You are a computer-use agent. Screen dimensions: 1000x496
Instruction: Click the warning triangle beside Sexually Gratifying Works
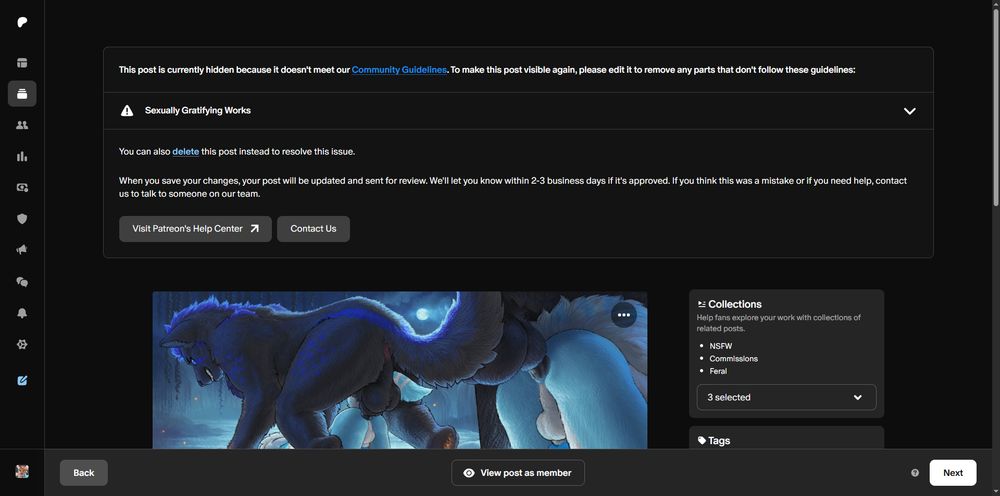(x=127, y=111)
